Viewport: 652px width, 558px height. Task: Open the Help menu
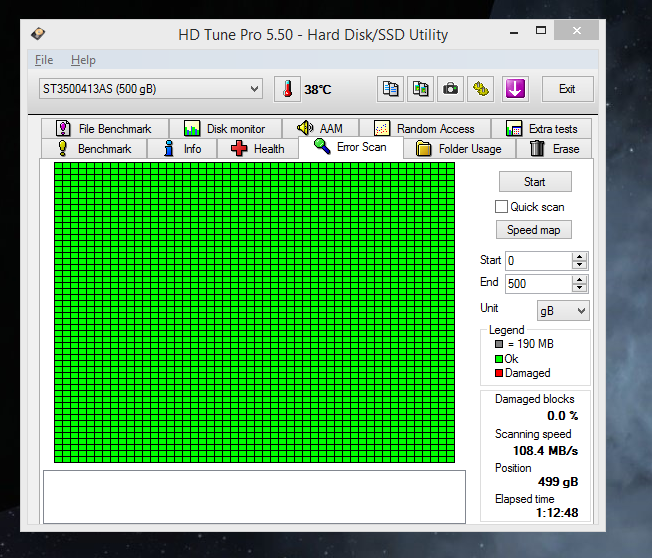[83, 60]
